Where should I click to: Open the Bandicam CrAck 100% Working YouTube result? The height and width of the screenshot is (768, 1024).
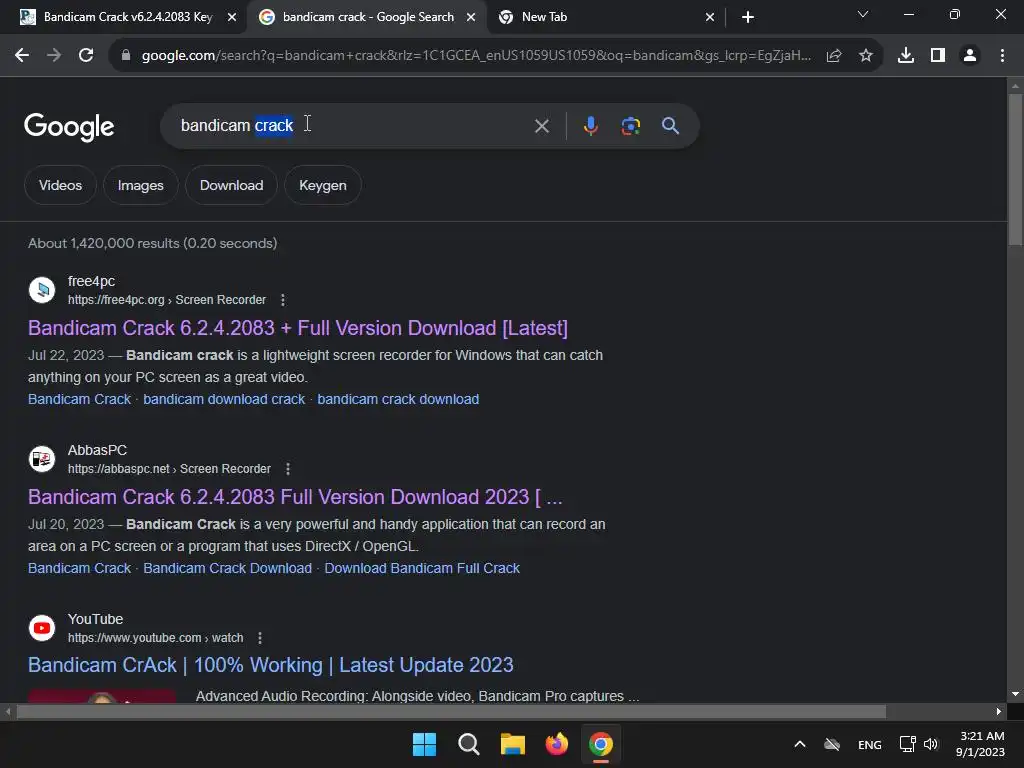pos(270,665)
